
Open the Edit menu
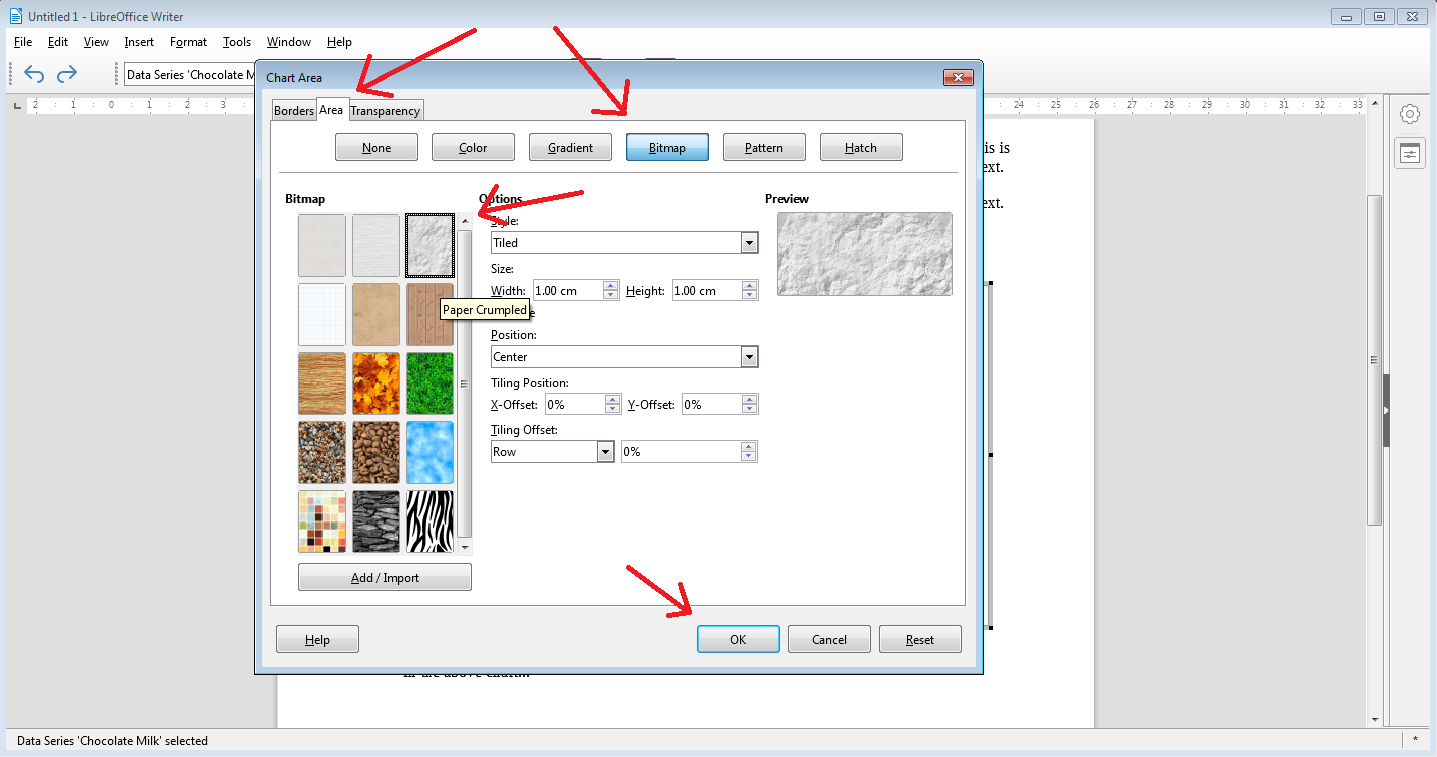click(58, 42)
